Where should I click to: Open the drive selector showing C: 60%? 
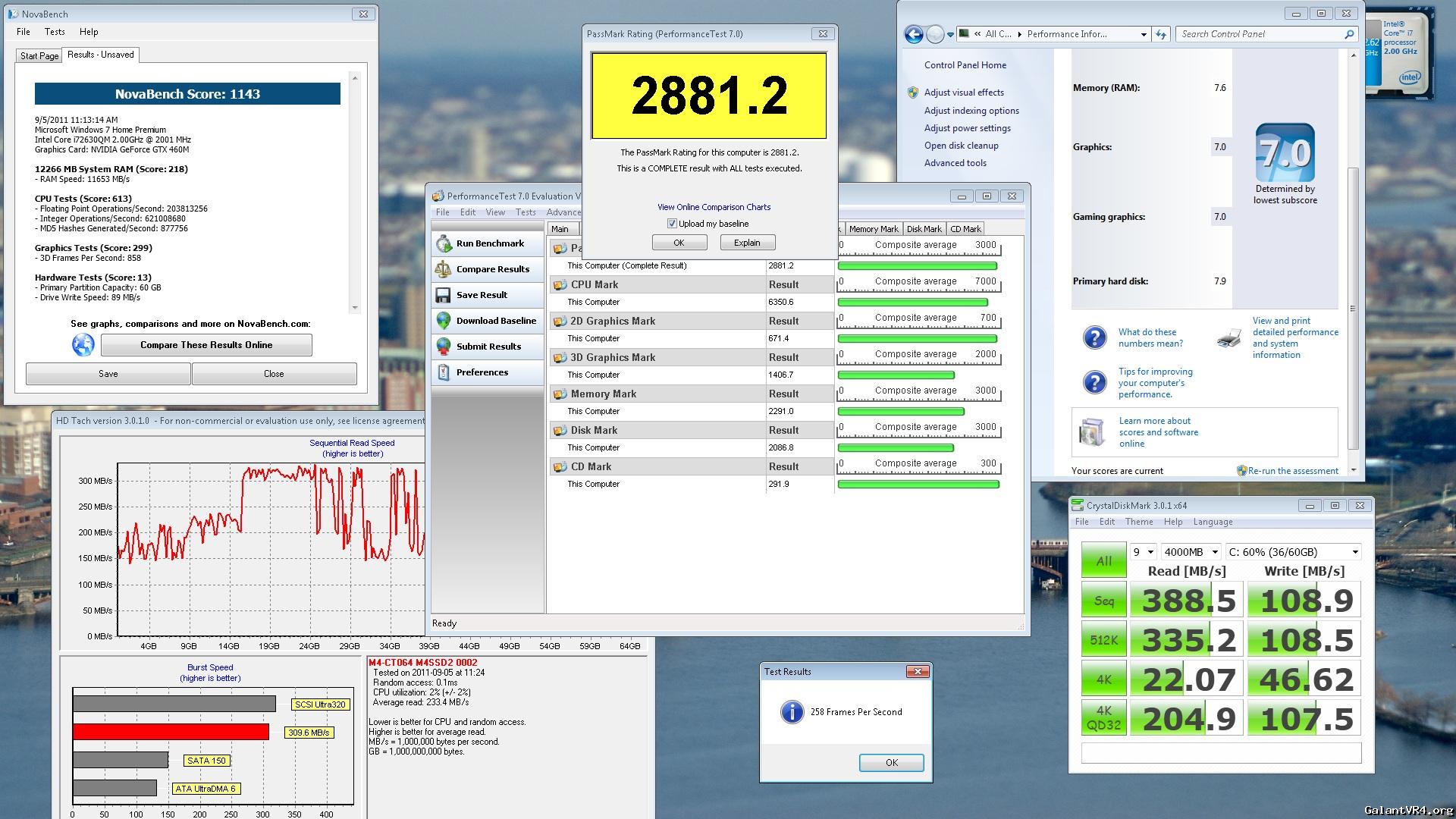(1294, 552)
